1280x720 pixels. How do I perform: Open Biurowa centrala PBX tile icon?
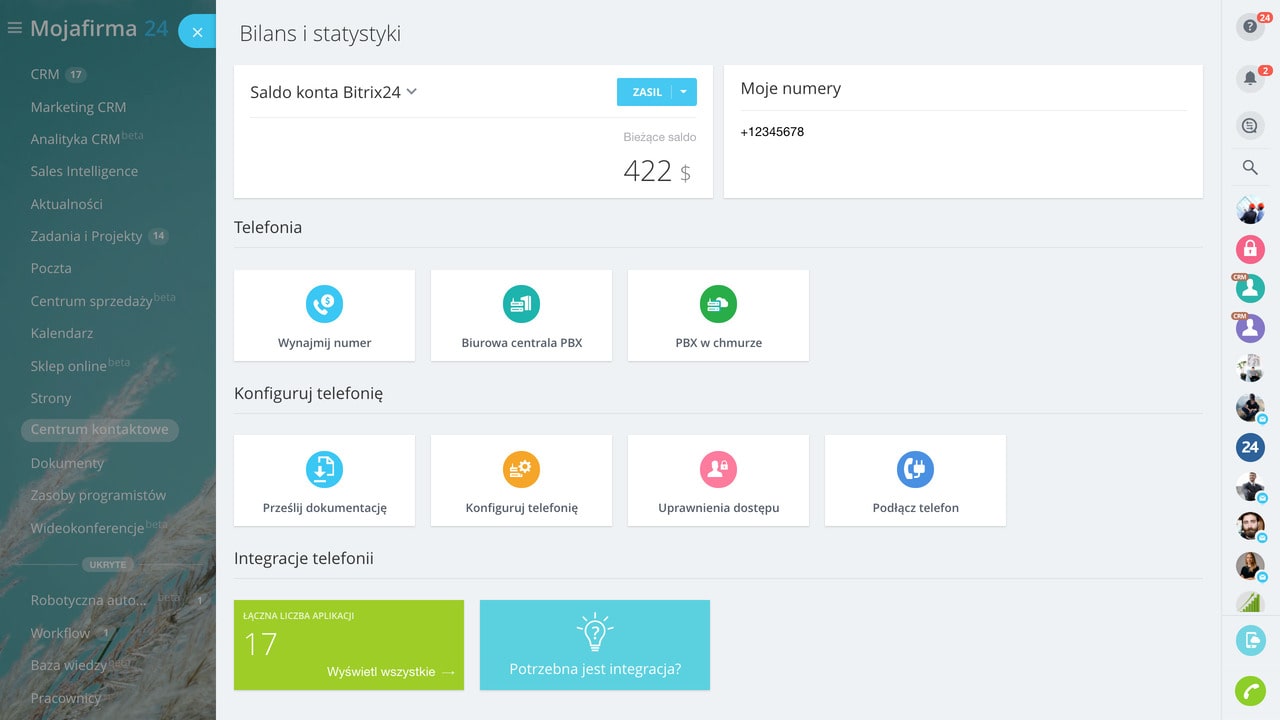click(521, 304)
